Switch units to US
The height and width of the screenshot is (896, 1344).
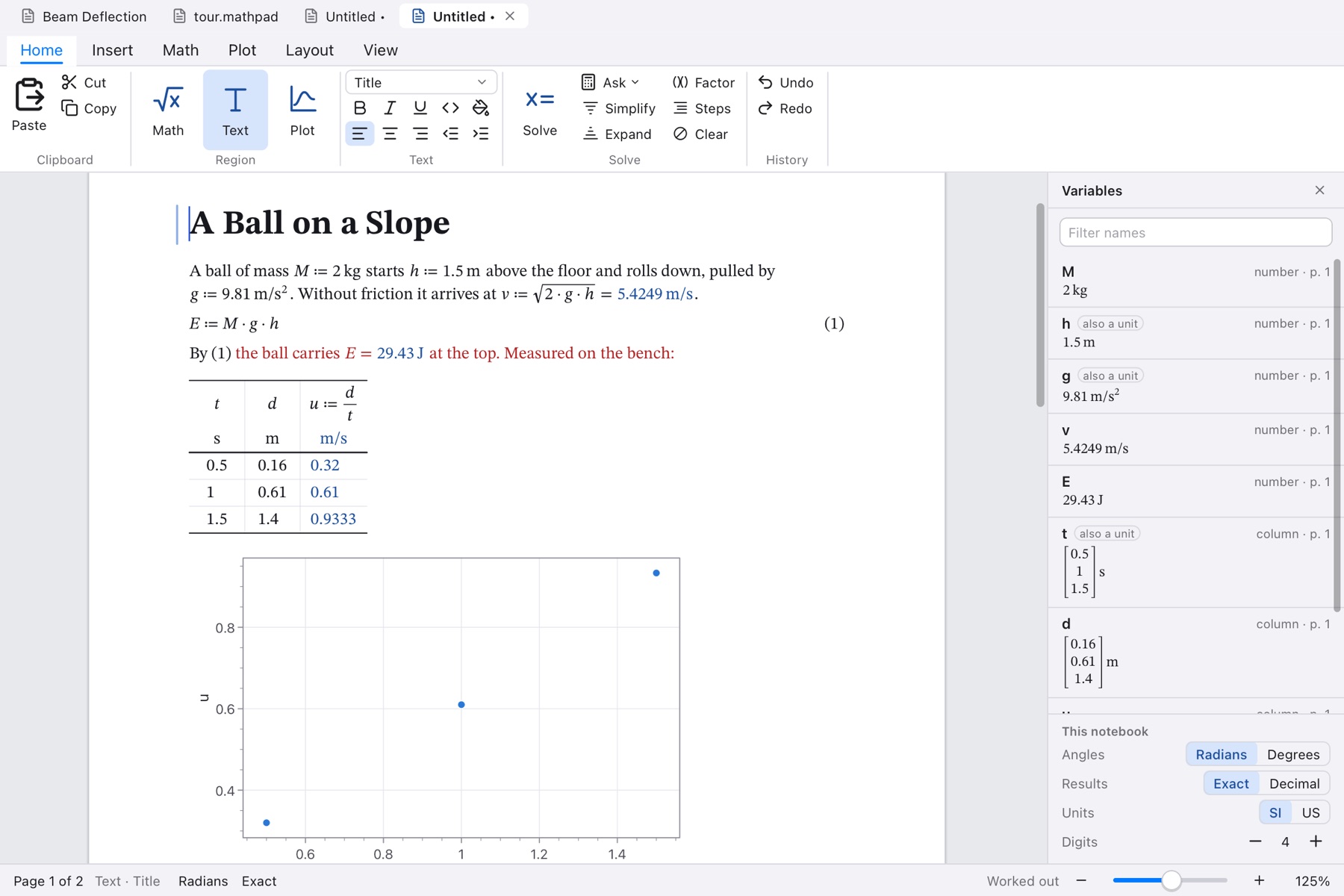click(x=1310, y=812)
